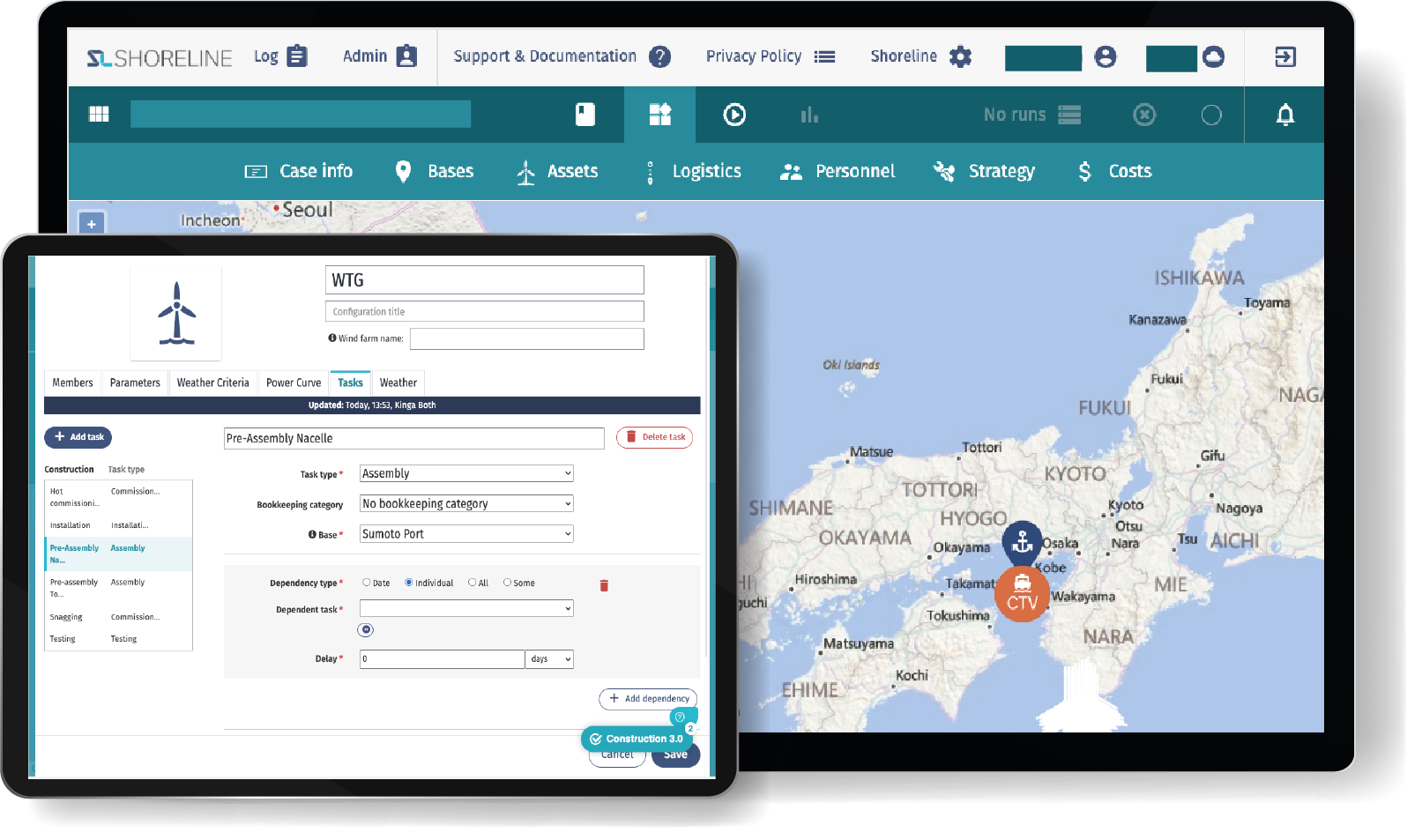Select the Date dependency type radio
Viewport: 1407px width, 840px height.
click(x=367, y=583)
